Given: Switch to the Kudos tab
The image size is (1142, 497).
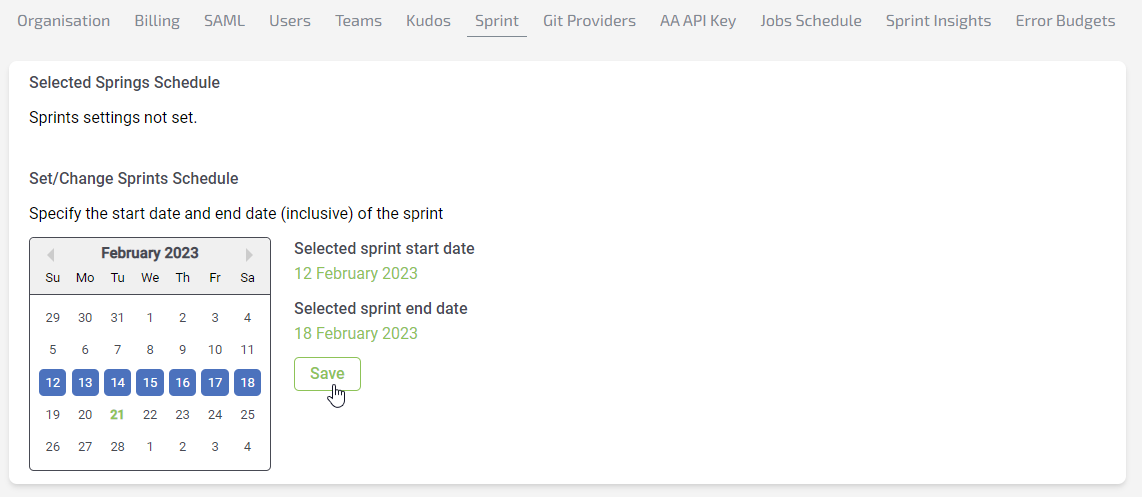Looking at the screenshot, I should coord(428,21).
